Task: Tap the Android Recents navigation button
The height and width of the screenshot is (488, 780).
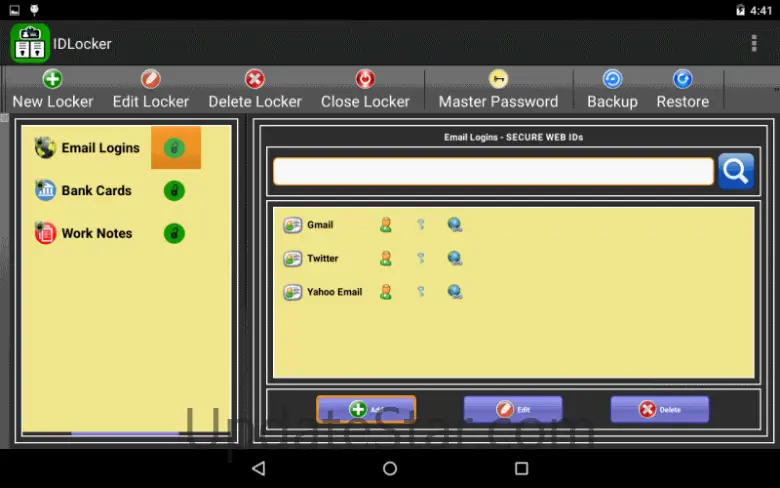Action: point(521,468)
